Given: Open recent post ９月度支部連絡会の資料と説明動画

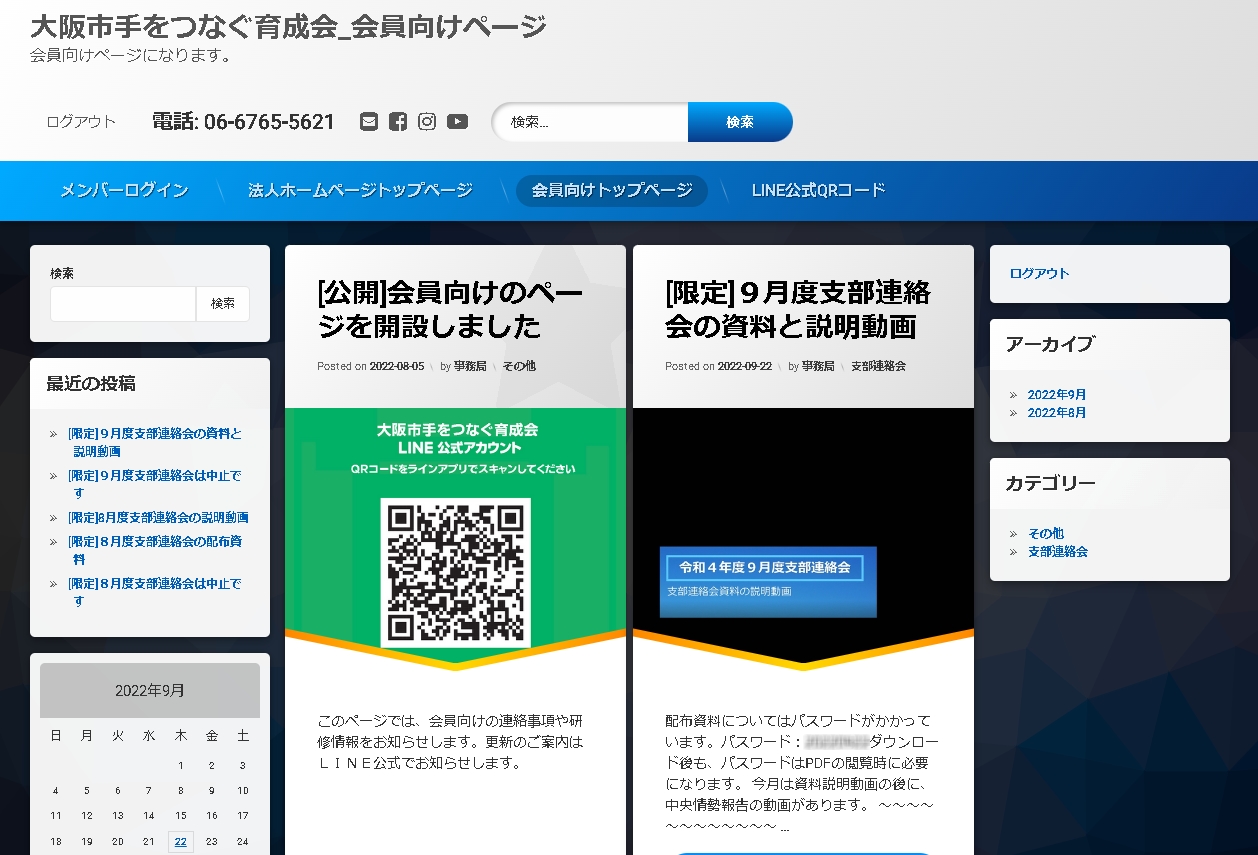Looking at the screenshot, I should [x=155, y=443].
